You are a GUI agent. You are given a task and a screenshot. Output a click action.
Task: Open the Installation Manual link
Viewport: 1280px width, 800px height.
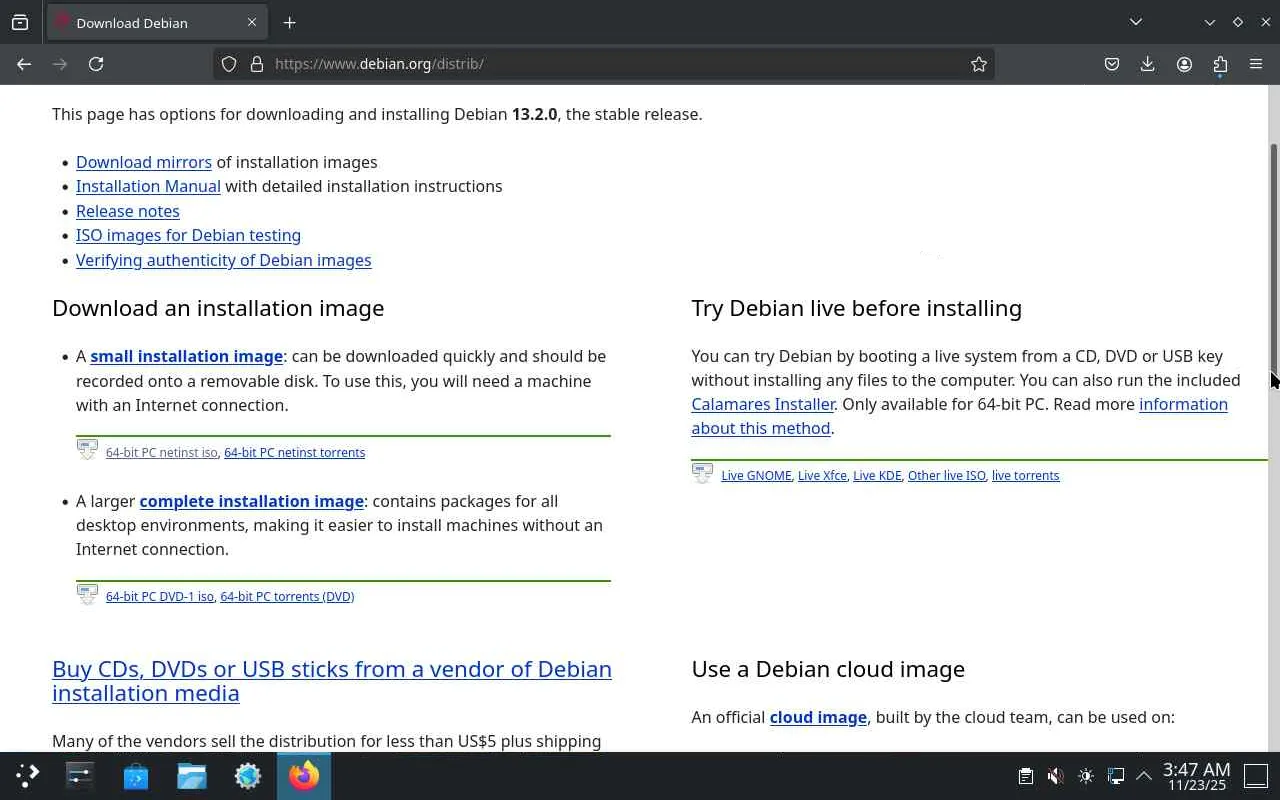pos(148,186)
